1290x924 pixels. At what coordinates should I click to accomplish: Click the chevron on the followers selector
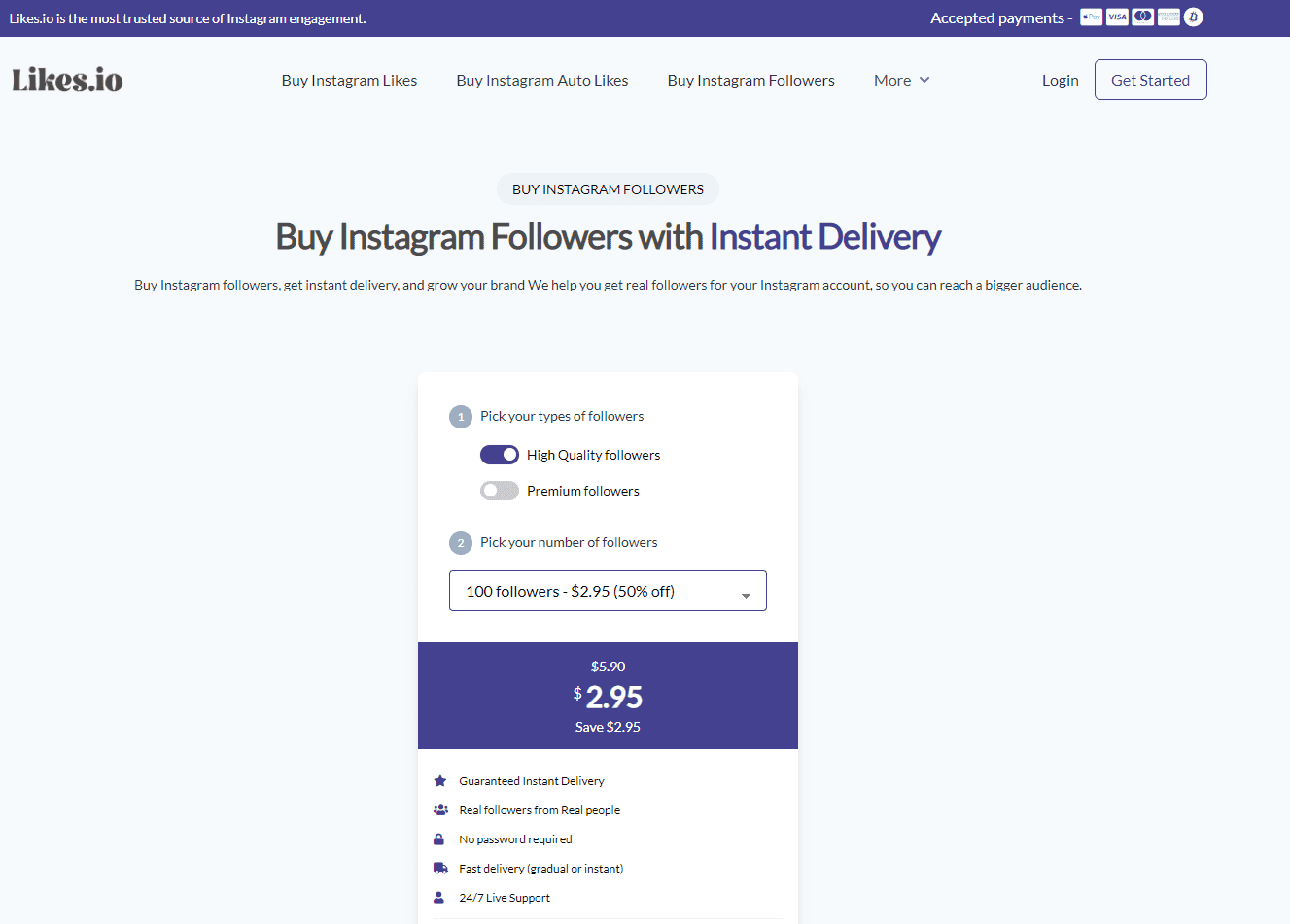tap(746, 593)
